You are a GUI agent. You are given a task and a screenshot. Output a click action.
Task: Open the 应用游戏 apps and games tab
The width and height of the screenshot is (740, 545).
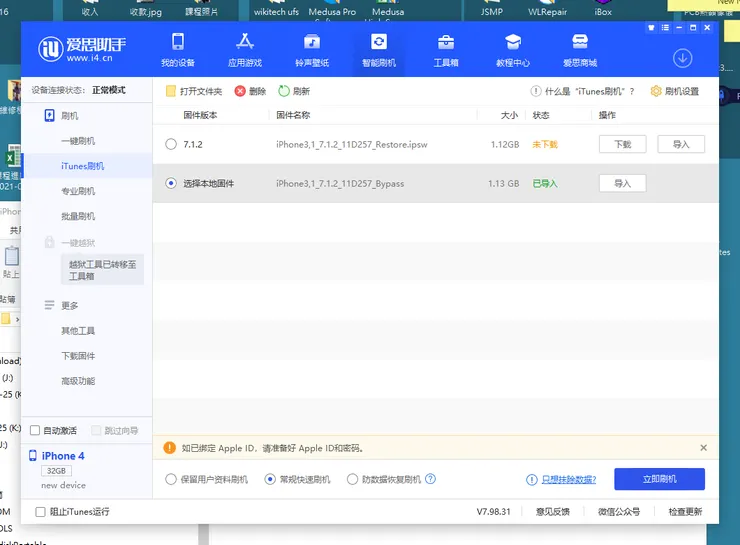pyautogui.click(x=244, y=50)
